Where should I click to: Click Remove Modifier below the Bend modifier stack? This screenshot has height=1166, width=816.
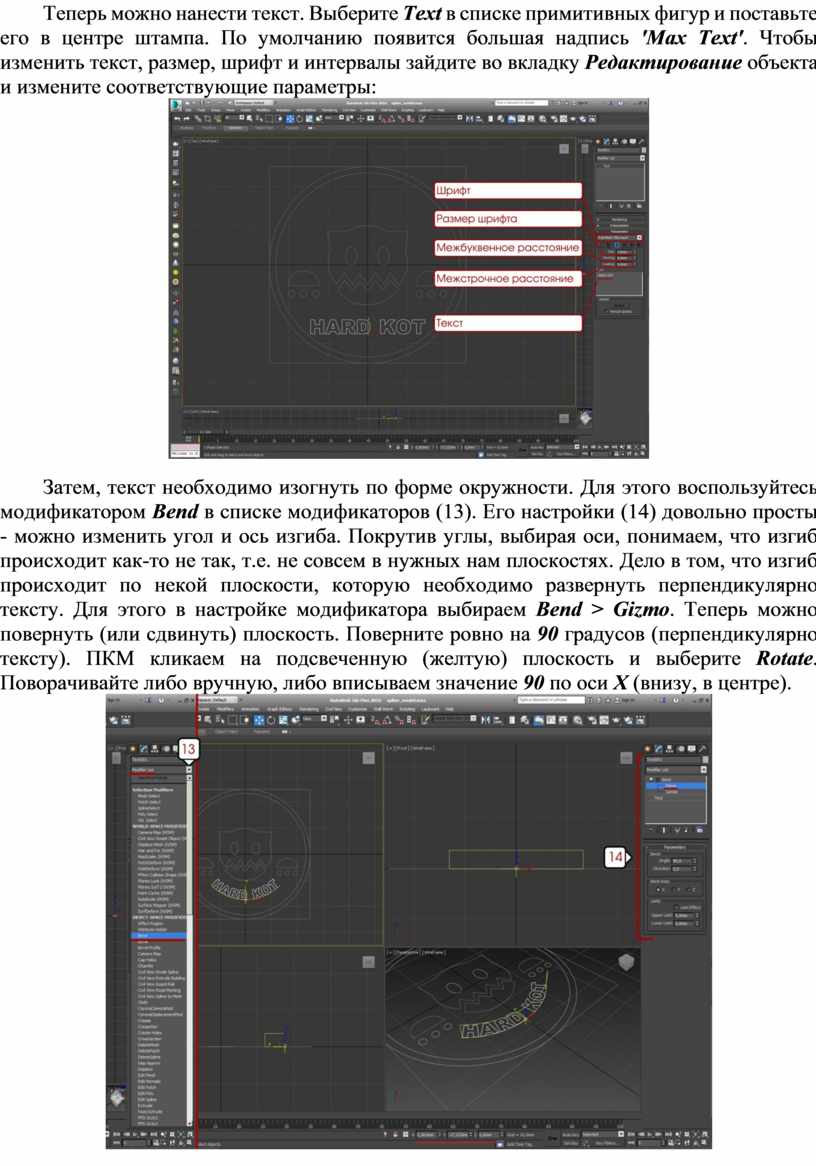coord(688,830)
